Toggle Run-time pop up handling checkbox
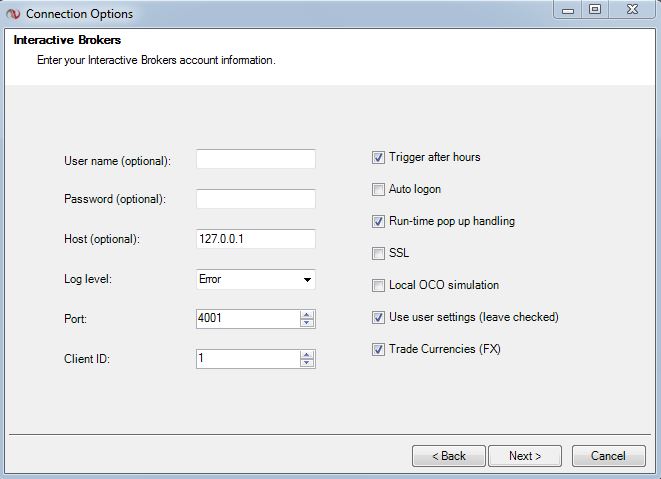This screenshot has height=479, width=661. tap(378, 221)
